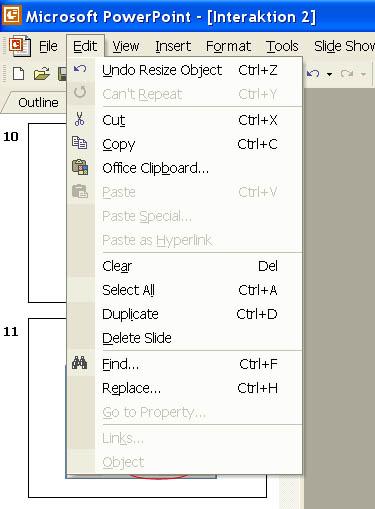Open the Undo history dropdown arrow

[x=329, y=74]
